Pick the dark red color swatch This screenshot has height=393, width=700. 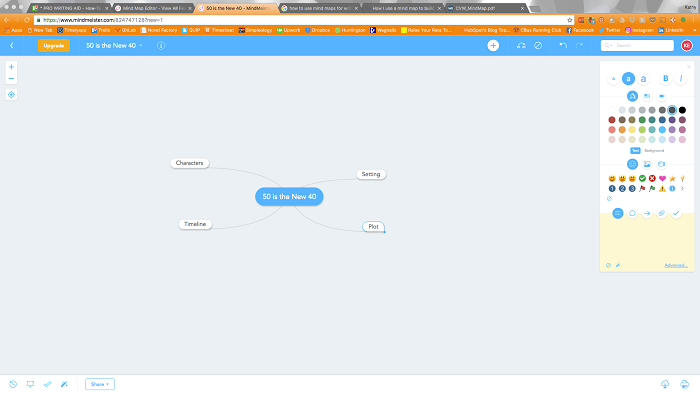(x=612, y=120)
